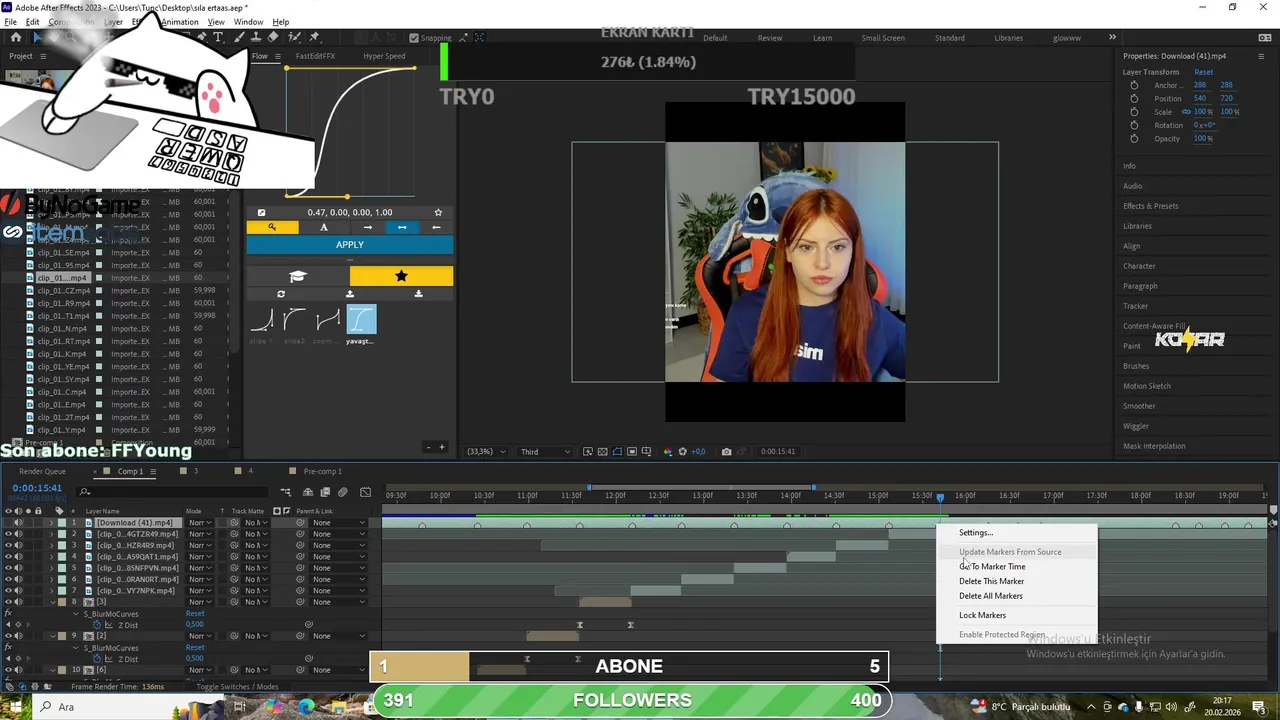The height and width of the screenshot is (720, 1280).
Task: Click the Z Dist value 0,500 on layer 8
Action: [194, 625]
